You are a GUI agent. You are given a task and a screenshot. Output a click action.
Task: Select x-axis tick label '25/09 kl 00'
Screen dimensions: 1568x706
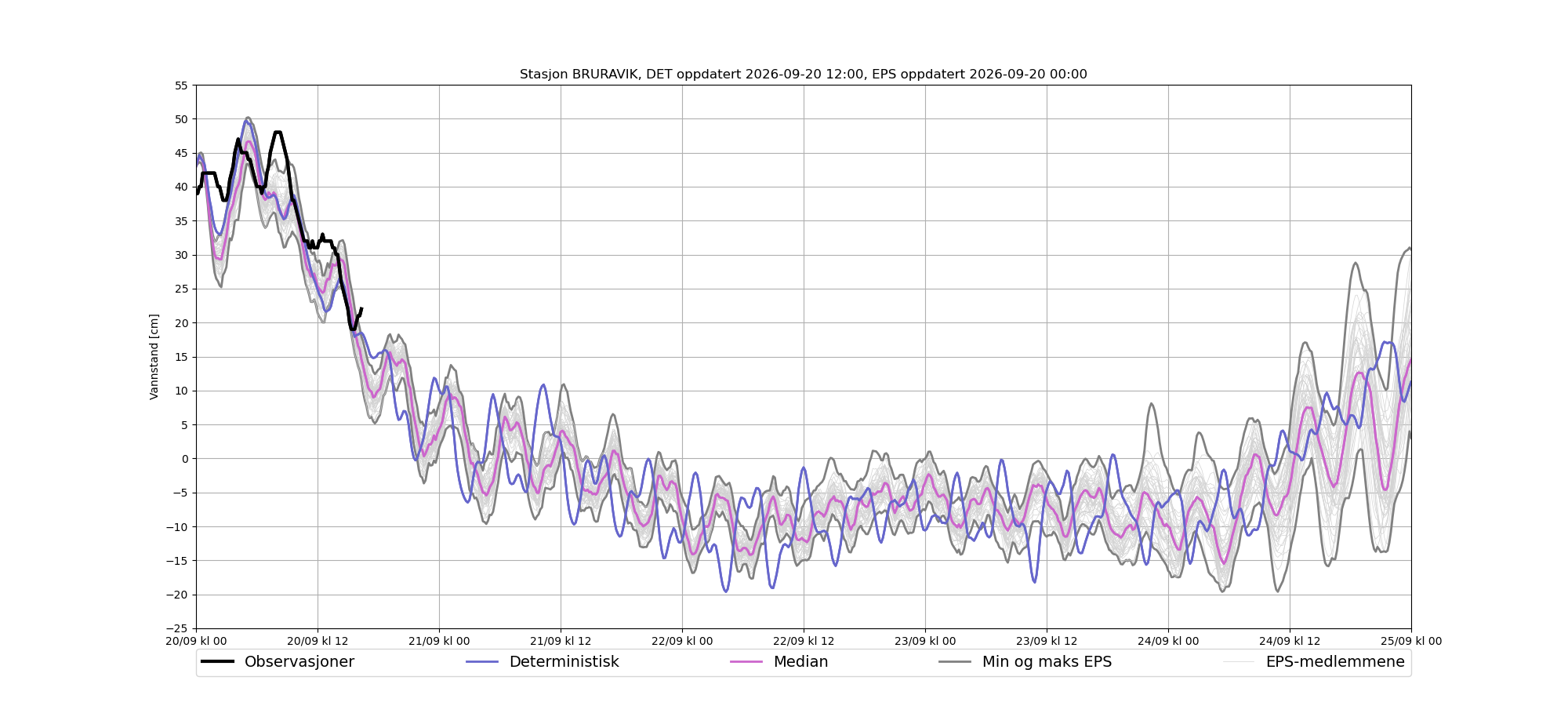(1411, 641)
